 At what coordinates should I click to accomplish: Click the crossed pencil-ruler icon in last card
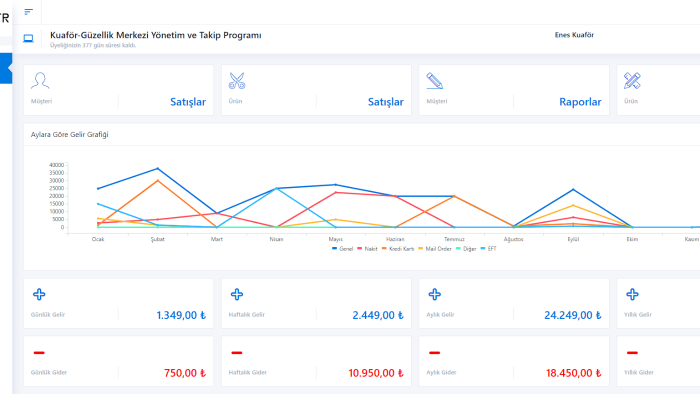632,81
